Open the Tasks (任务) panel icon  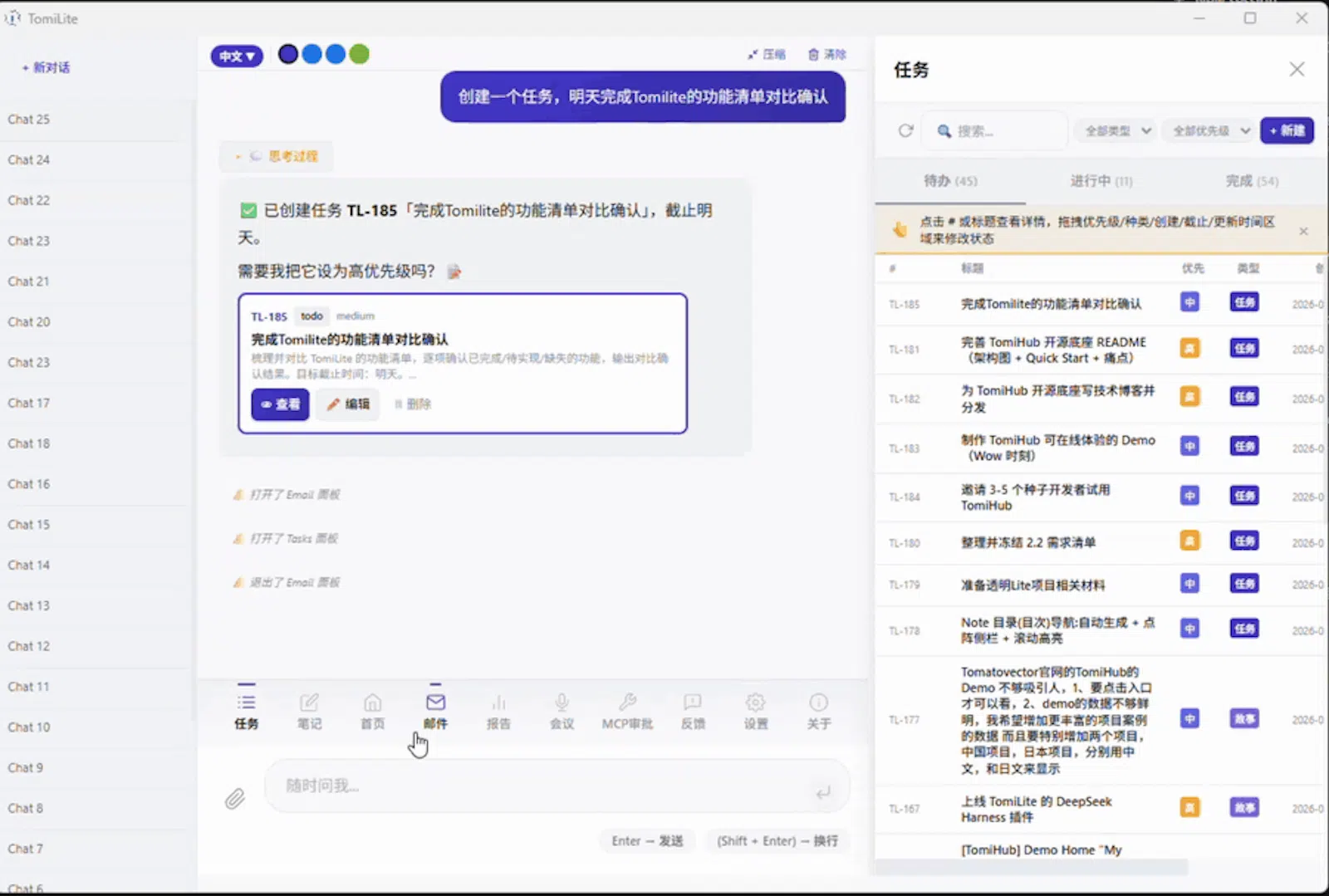tap(247, 703)
